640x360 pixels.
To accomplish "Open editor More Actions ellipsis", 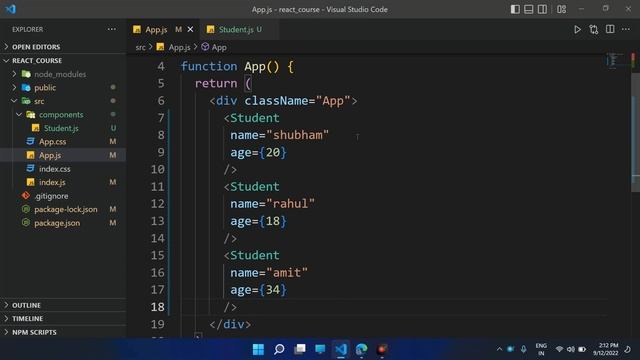I will [x=626, y=29].
